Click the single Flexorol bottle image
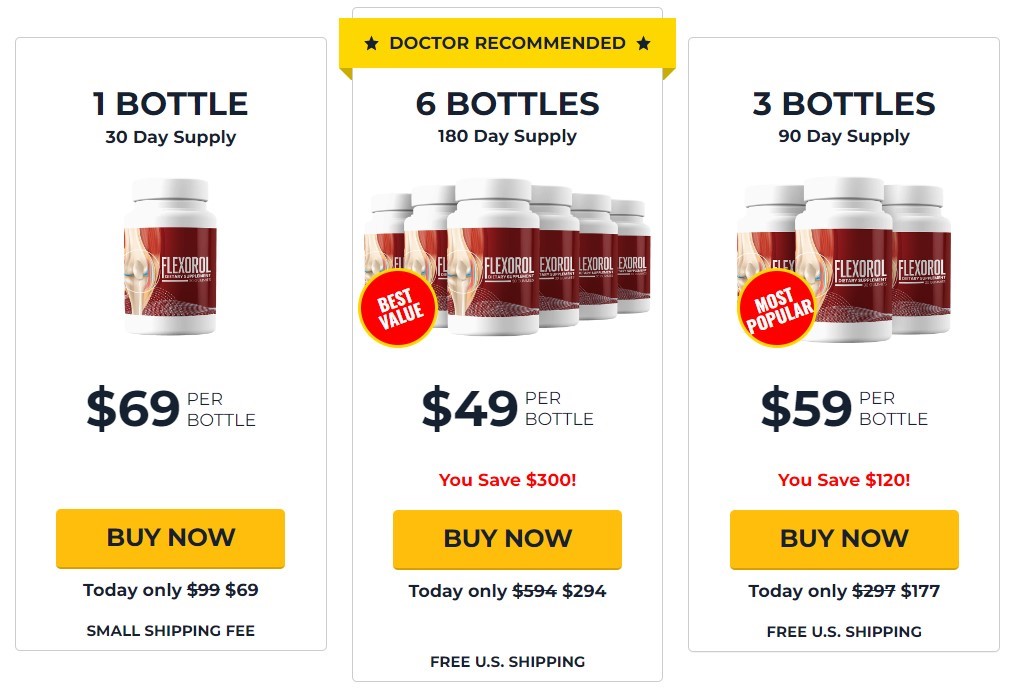This screenshot has width=1016, height=691. (170, 257)
